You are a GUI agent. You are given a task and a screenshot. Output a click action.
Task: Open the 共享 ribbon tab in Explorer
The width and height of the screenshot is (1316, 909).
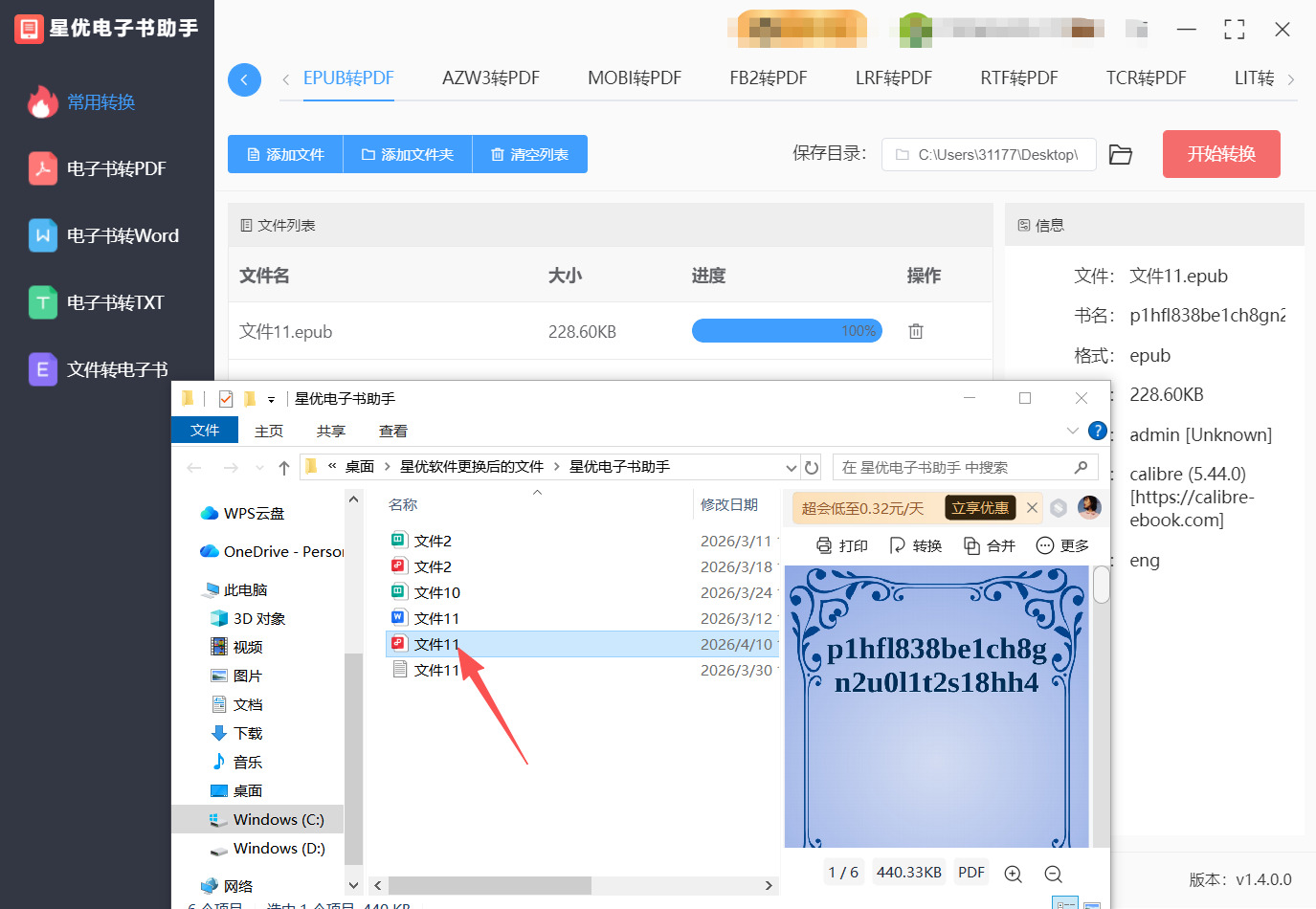(x=331, y=432)
